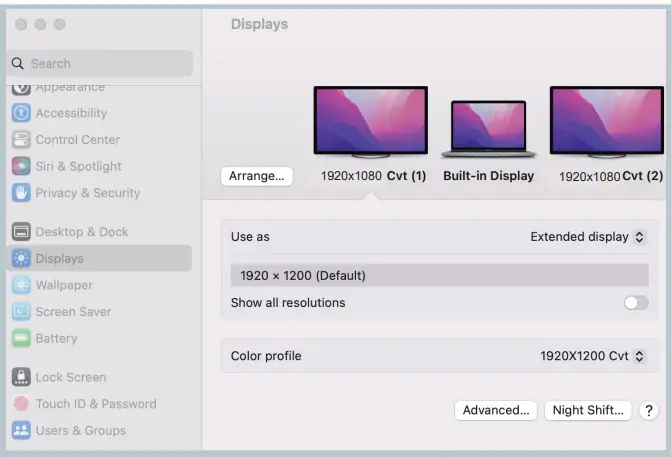Open the Lock Screen icon
The width and height of the screenshot is (671, 457).
pos(20,377)
